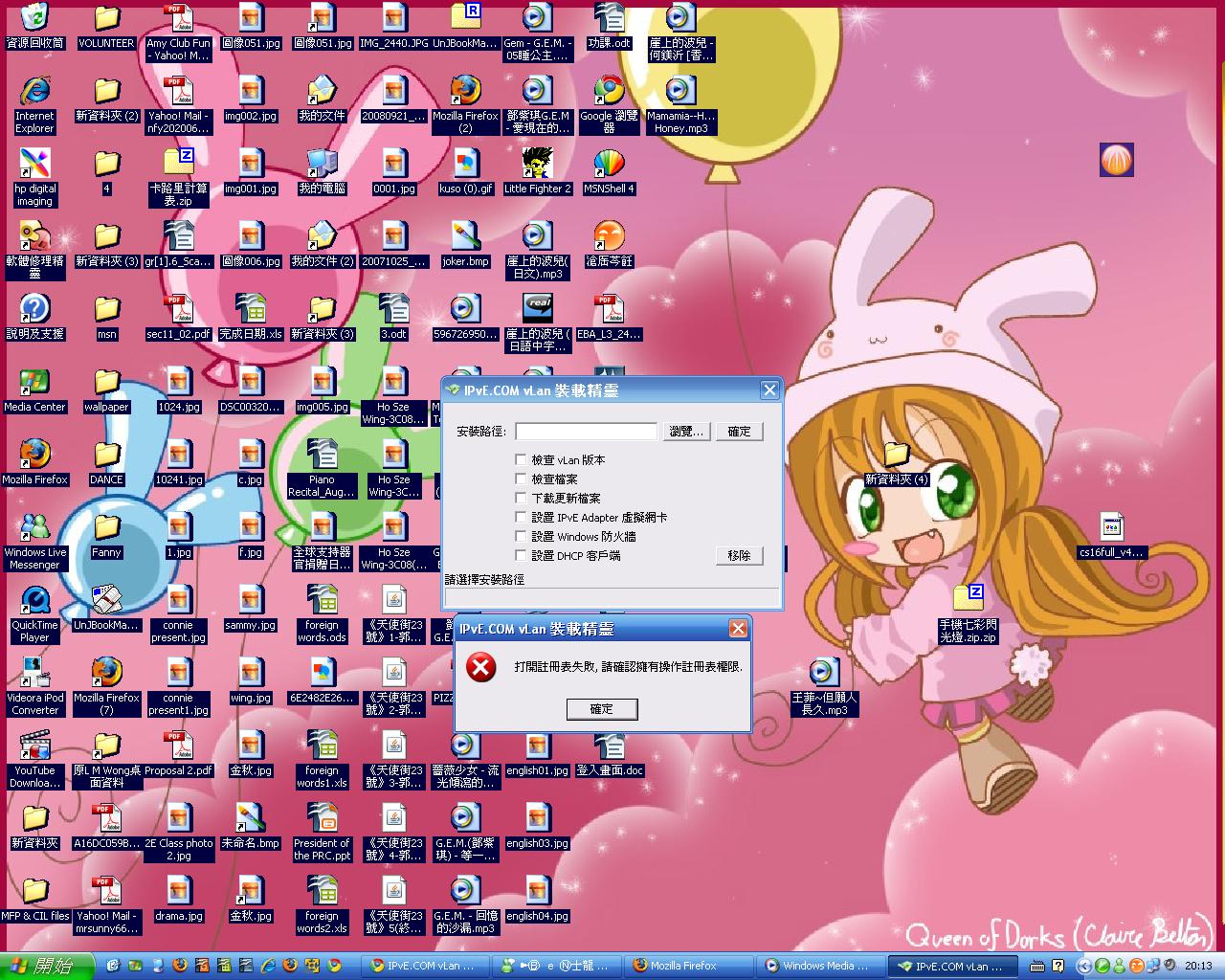Click the 打開註冊表失敗 error message text
Image resolution: width=1225 pixels, height=980 pixels.
[628, 666]
